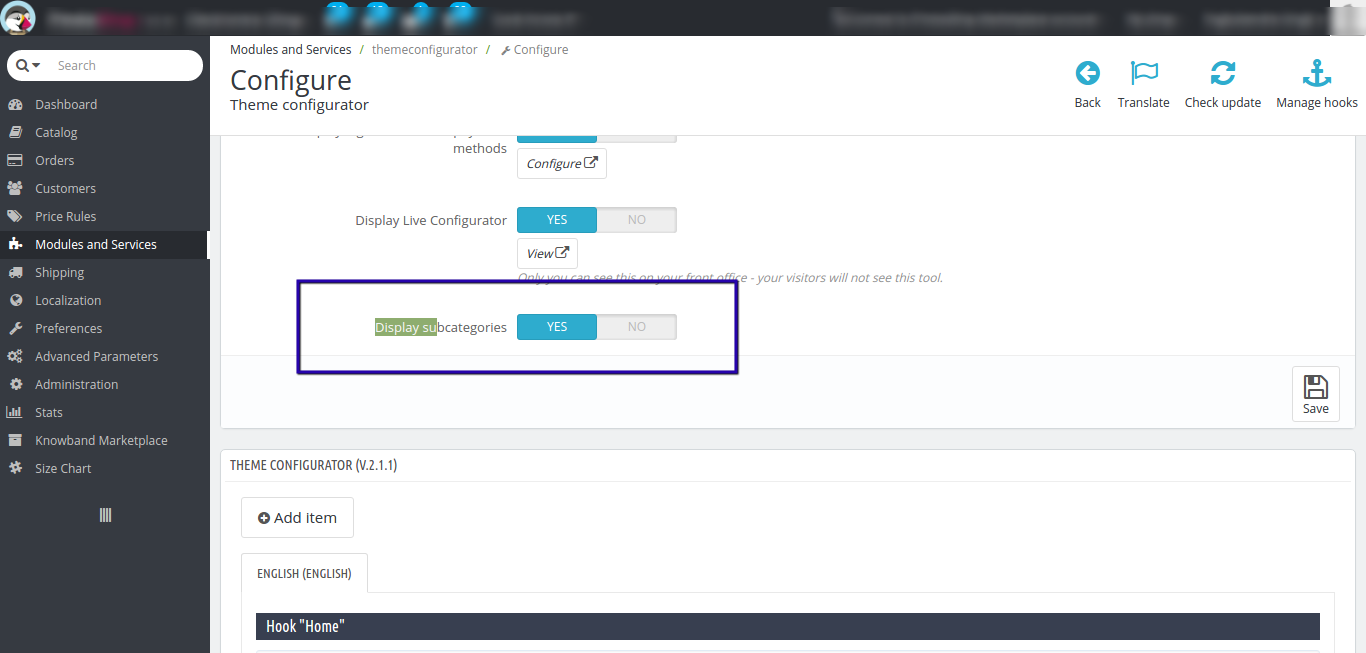Open Localization settings

(x=68, y=300)
